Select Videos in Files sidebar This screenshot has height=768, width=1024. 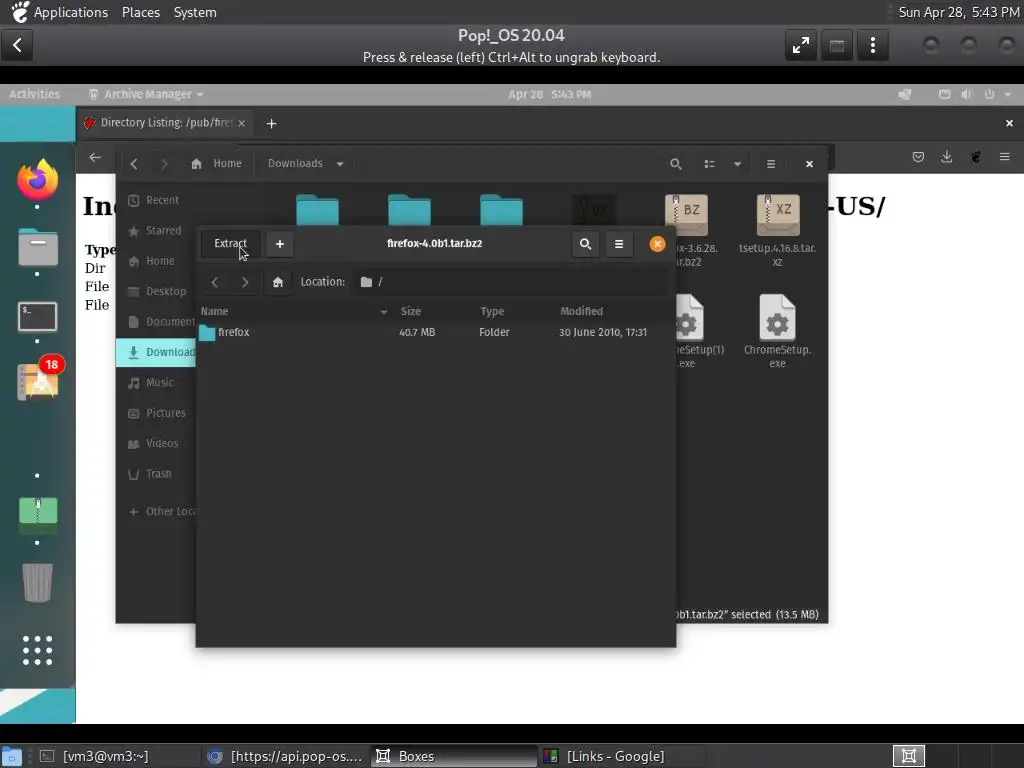coord(155,443)
